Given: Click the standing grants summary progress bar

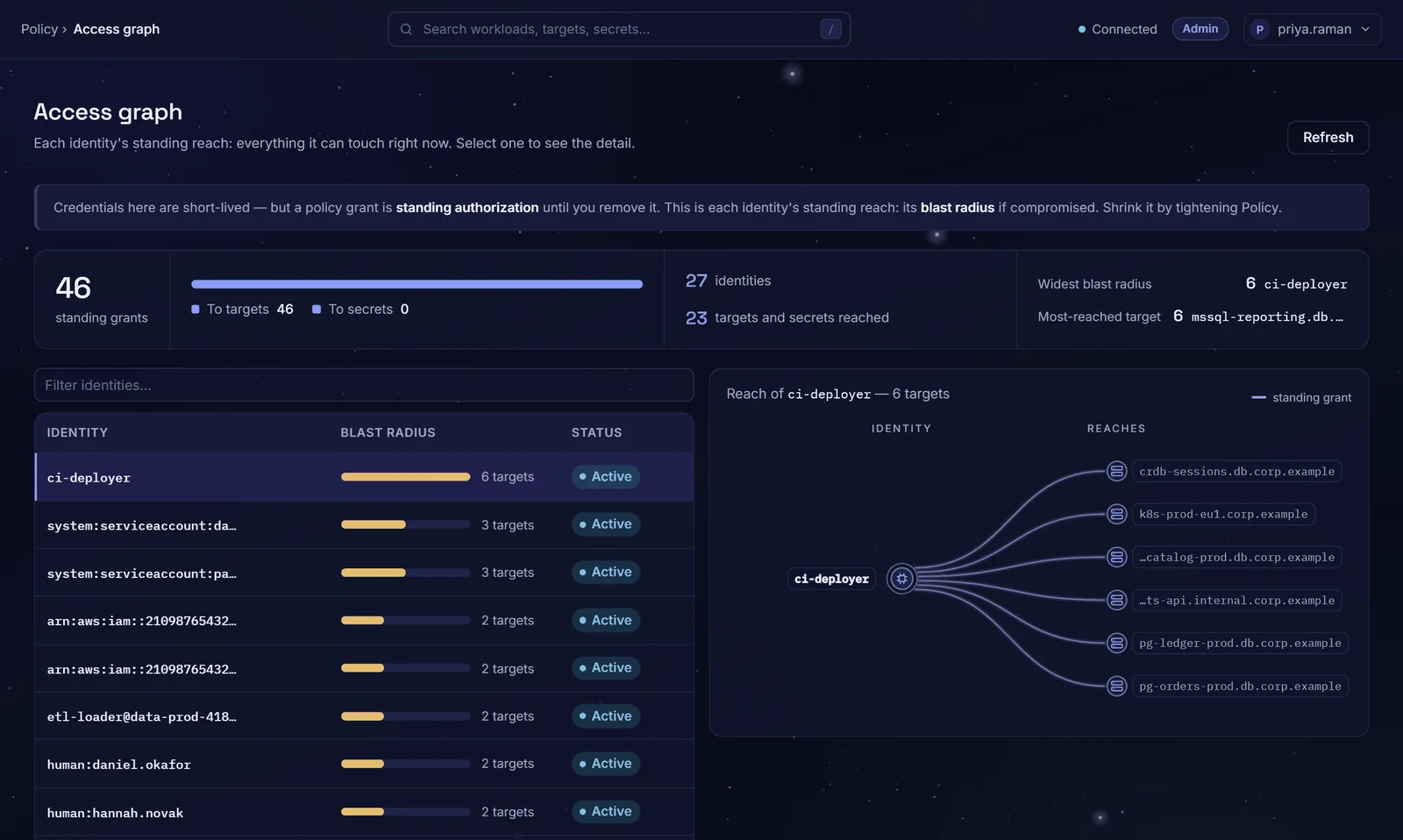Looking at the screenshot, I should coord(417,284).
